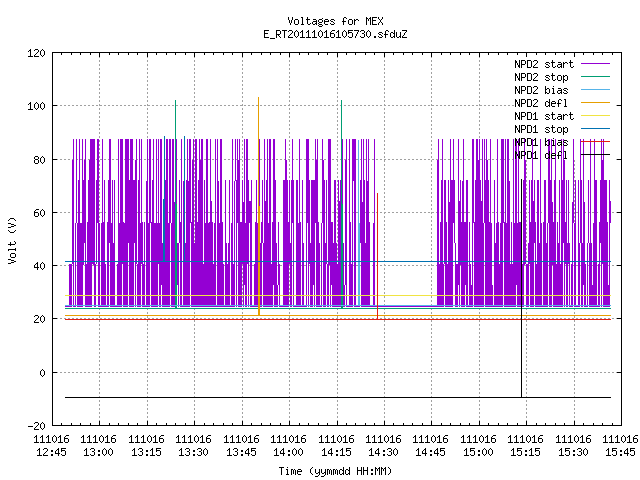
Task: Click the NPD1 start legend label
Action: [x=544, y=116]
